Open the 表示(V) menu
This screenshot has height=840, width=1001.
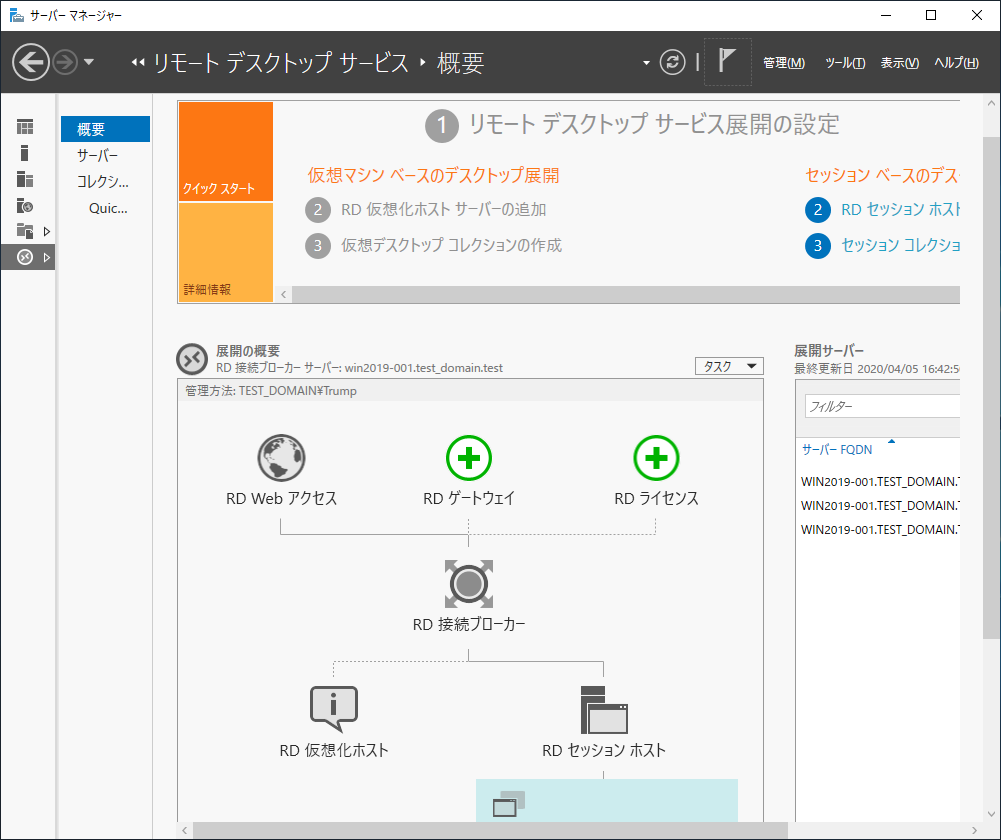click(899, 63)
